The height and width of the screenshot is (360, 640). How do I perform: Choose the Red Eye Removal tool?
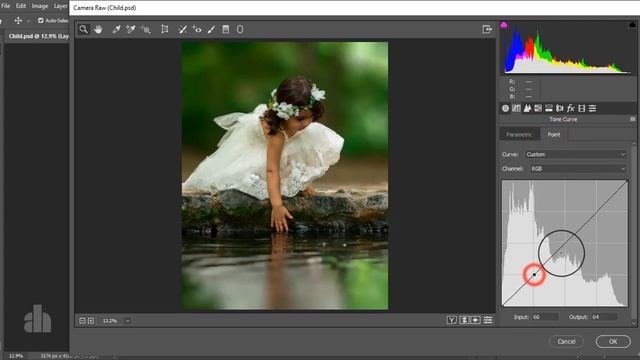coord(197,29)
